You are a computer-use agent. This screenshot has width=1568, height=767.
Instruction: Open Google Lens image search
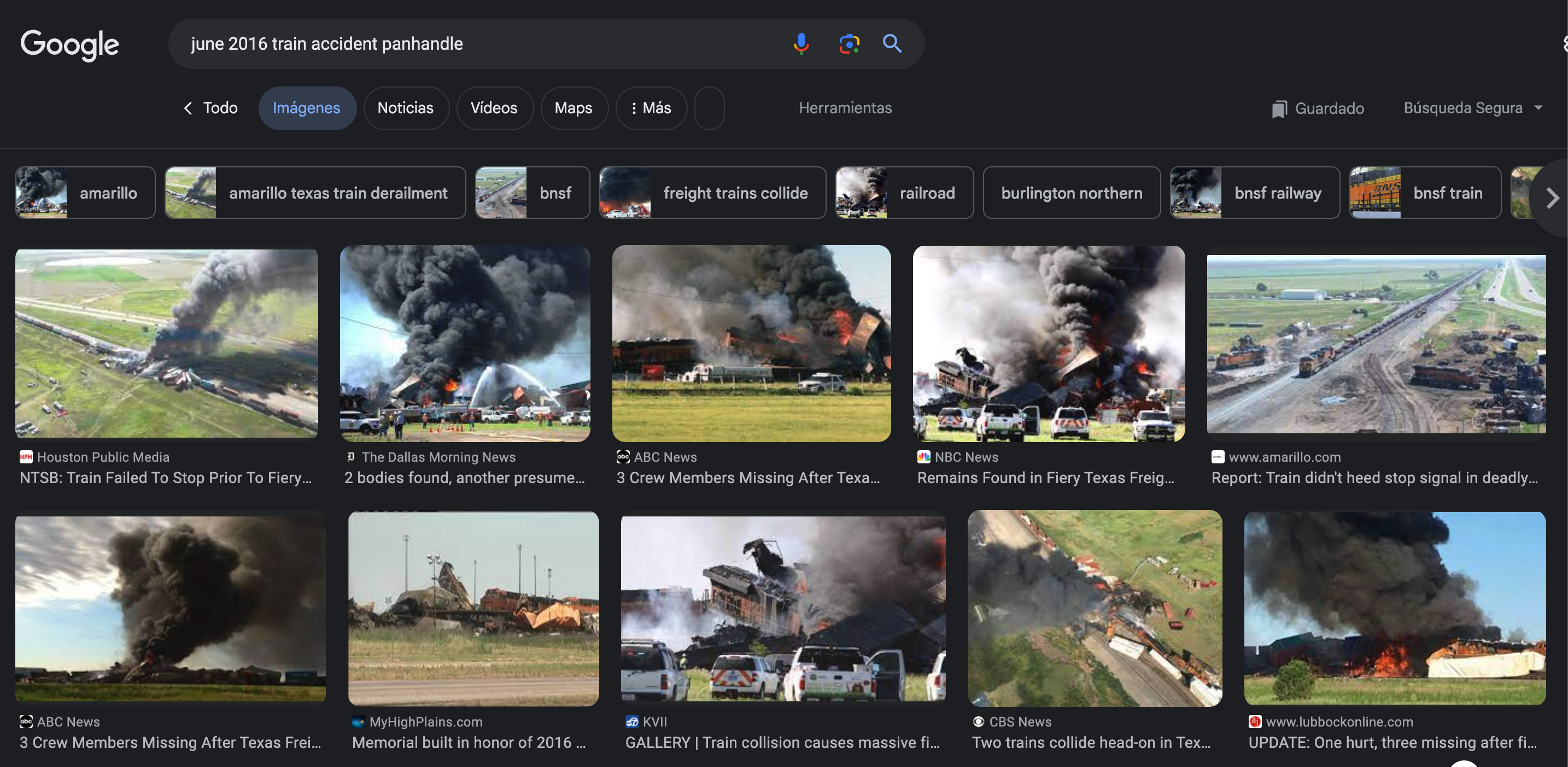849,43
